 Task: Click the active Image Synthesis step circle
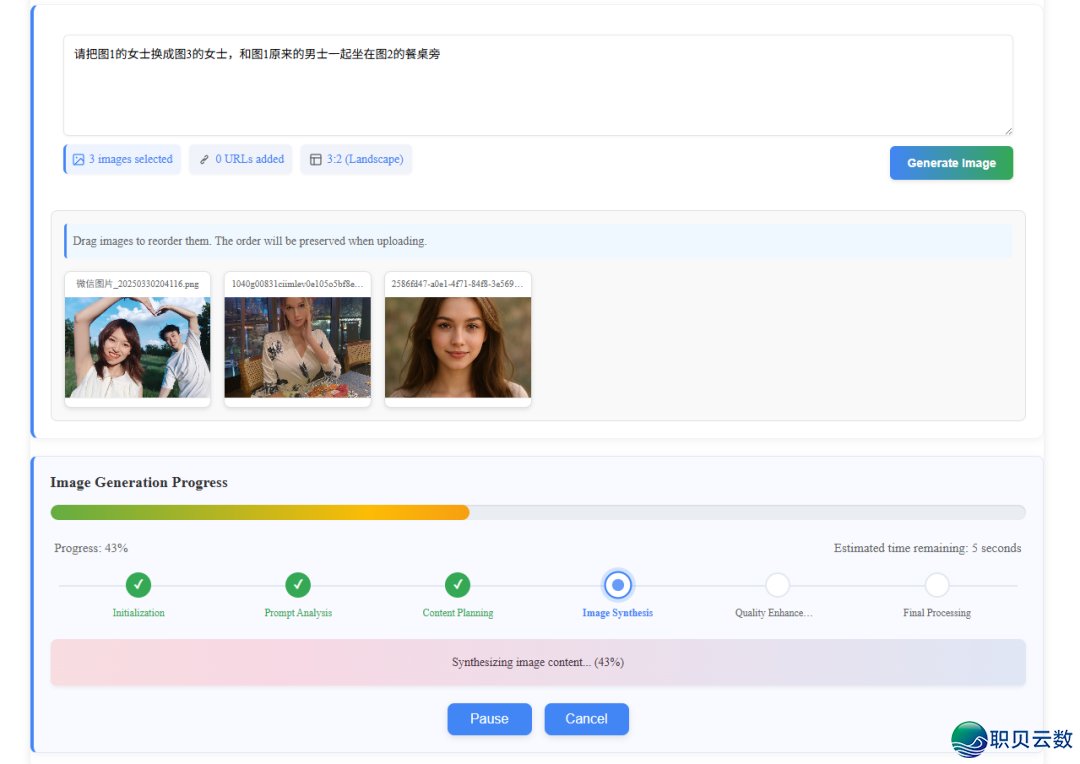point(618,585)
